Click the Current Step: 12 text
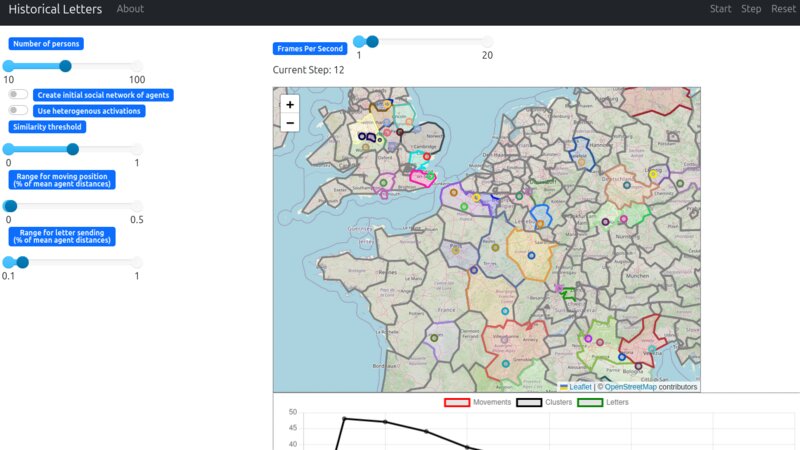 point(308,70)
